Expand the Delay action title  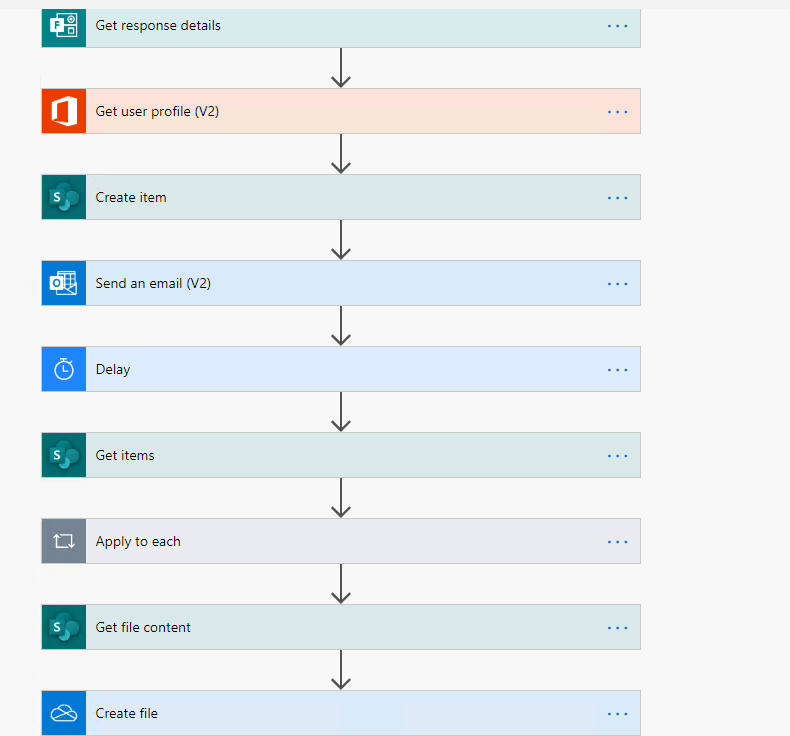(113, 369)
